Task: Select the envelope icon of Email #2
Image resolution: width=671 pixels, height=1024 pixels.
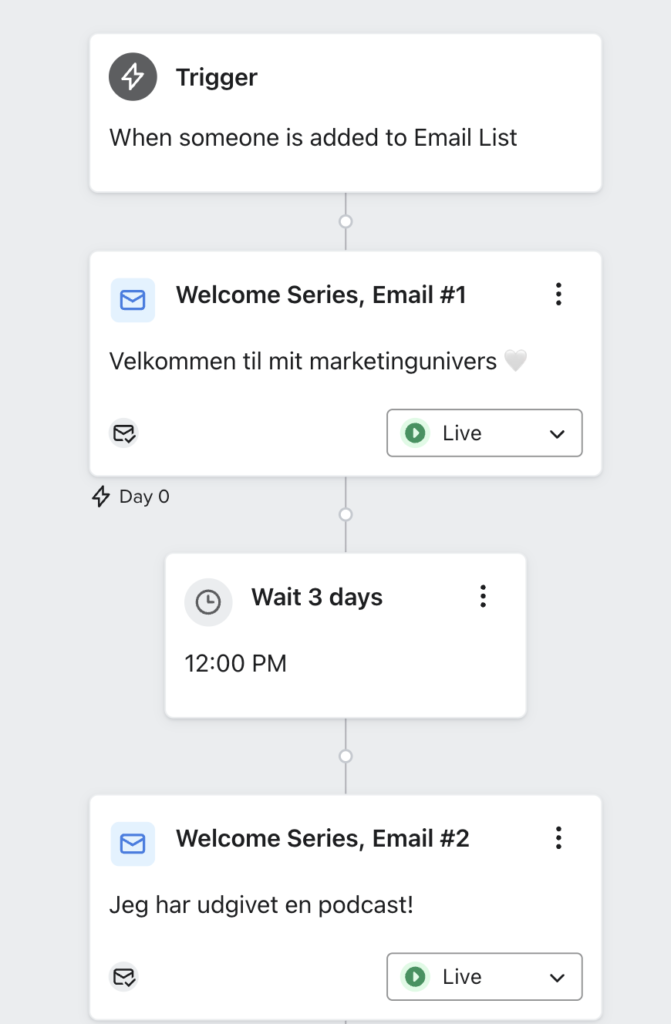Action: point(133,844)
